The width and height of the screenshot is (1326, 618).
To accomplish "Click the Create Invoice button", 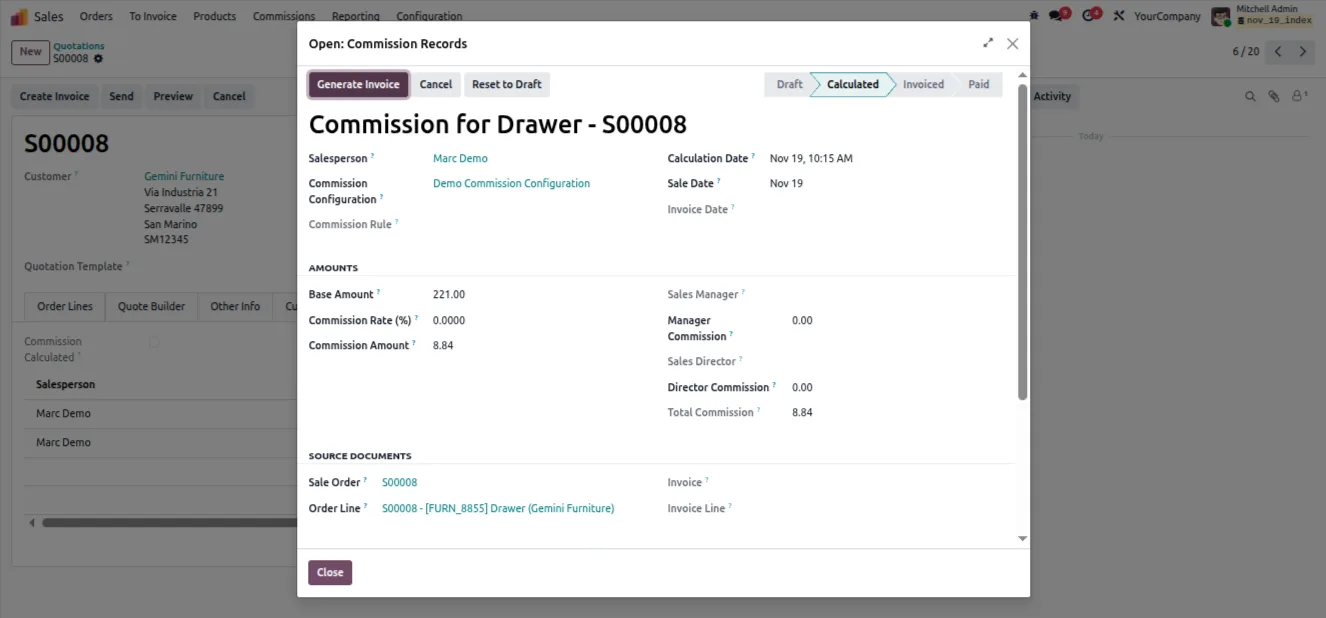I will tap(55, 97).
